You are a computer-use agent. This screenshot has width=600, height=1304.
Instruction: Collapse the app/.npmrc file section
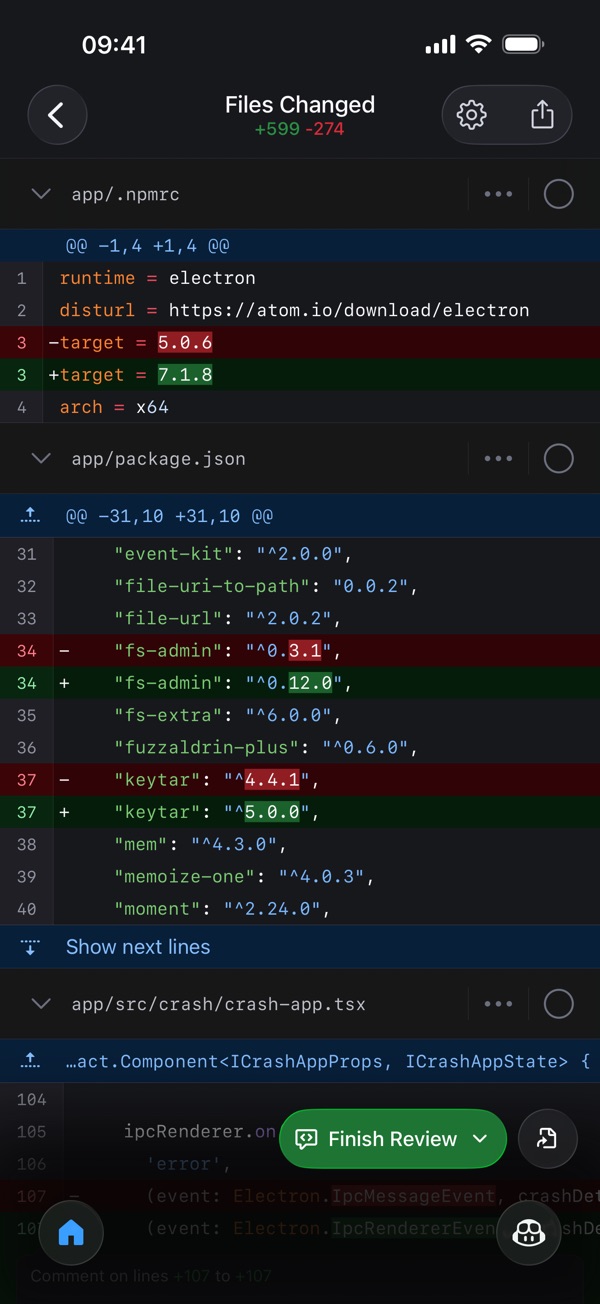click(41, 194)
